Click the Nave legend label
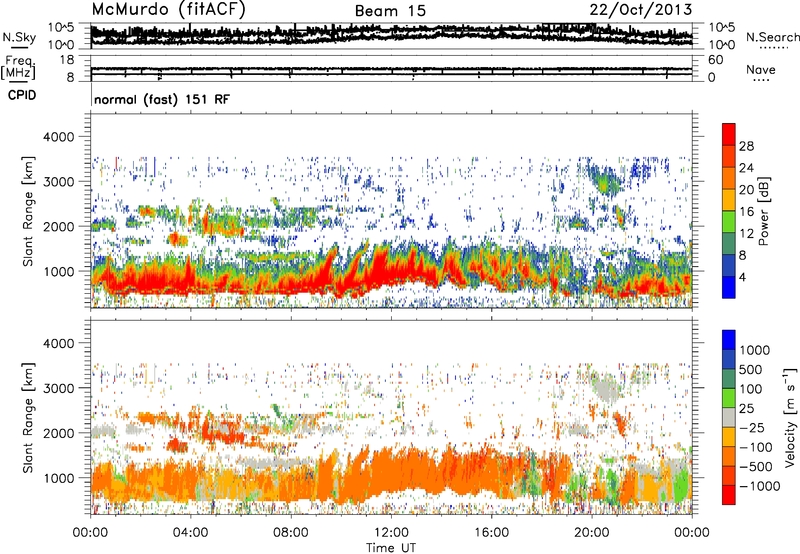800x554 pixels. click(x=761, y=70)
